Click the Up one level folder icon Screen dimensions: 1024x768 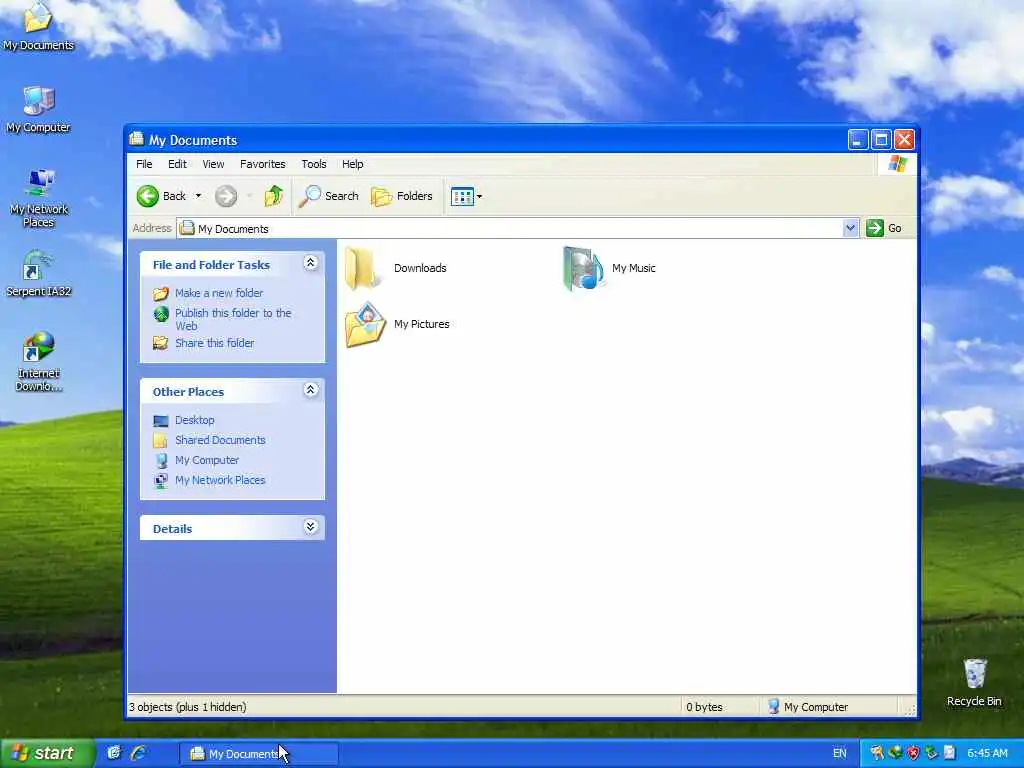point(274,196)
